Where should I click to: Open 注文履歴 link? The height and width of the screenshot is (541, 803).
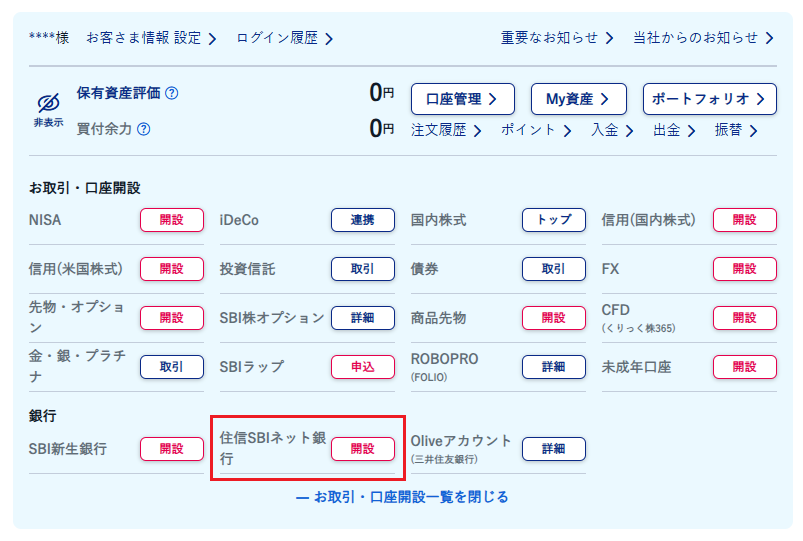point(446,130)
